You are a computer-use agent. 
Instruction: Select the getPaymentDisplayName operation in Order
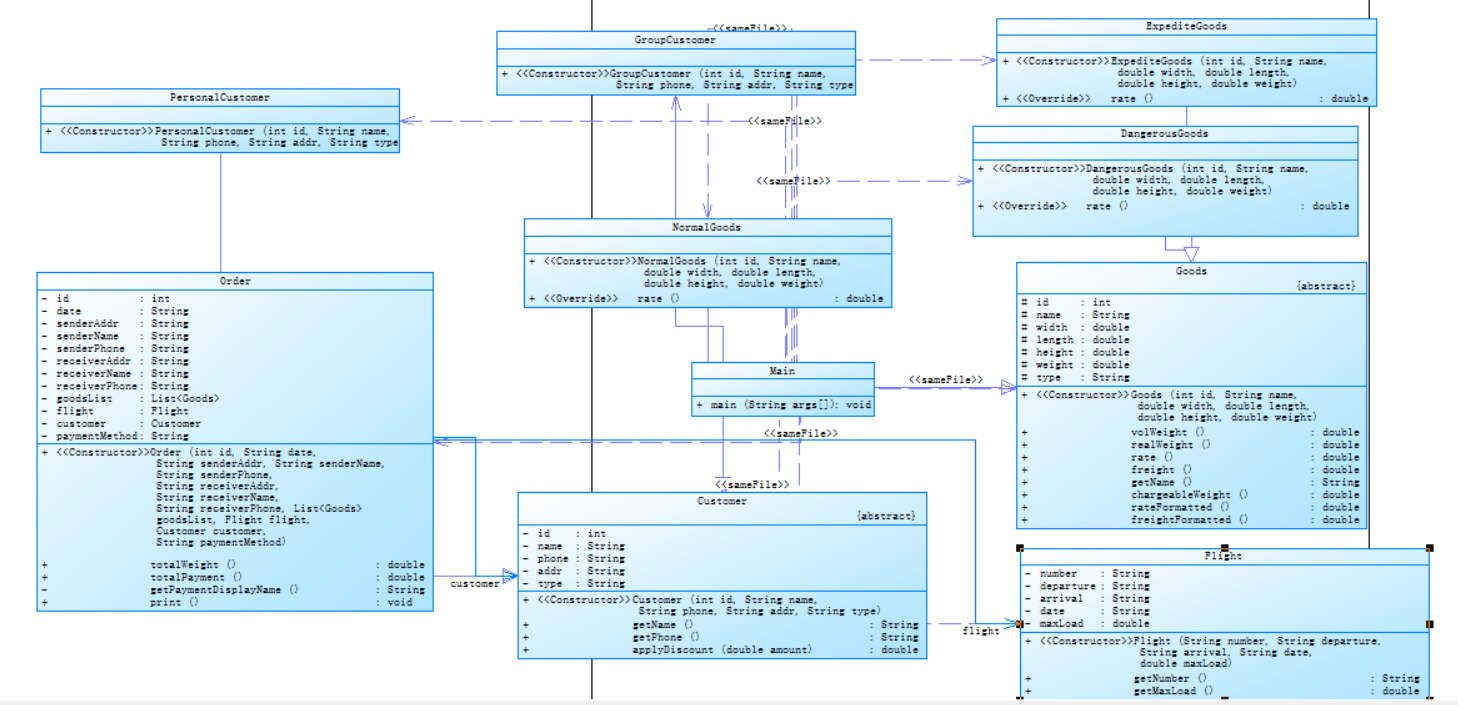[x=233, y=590]
